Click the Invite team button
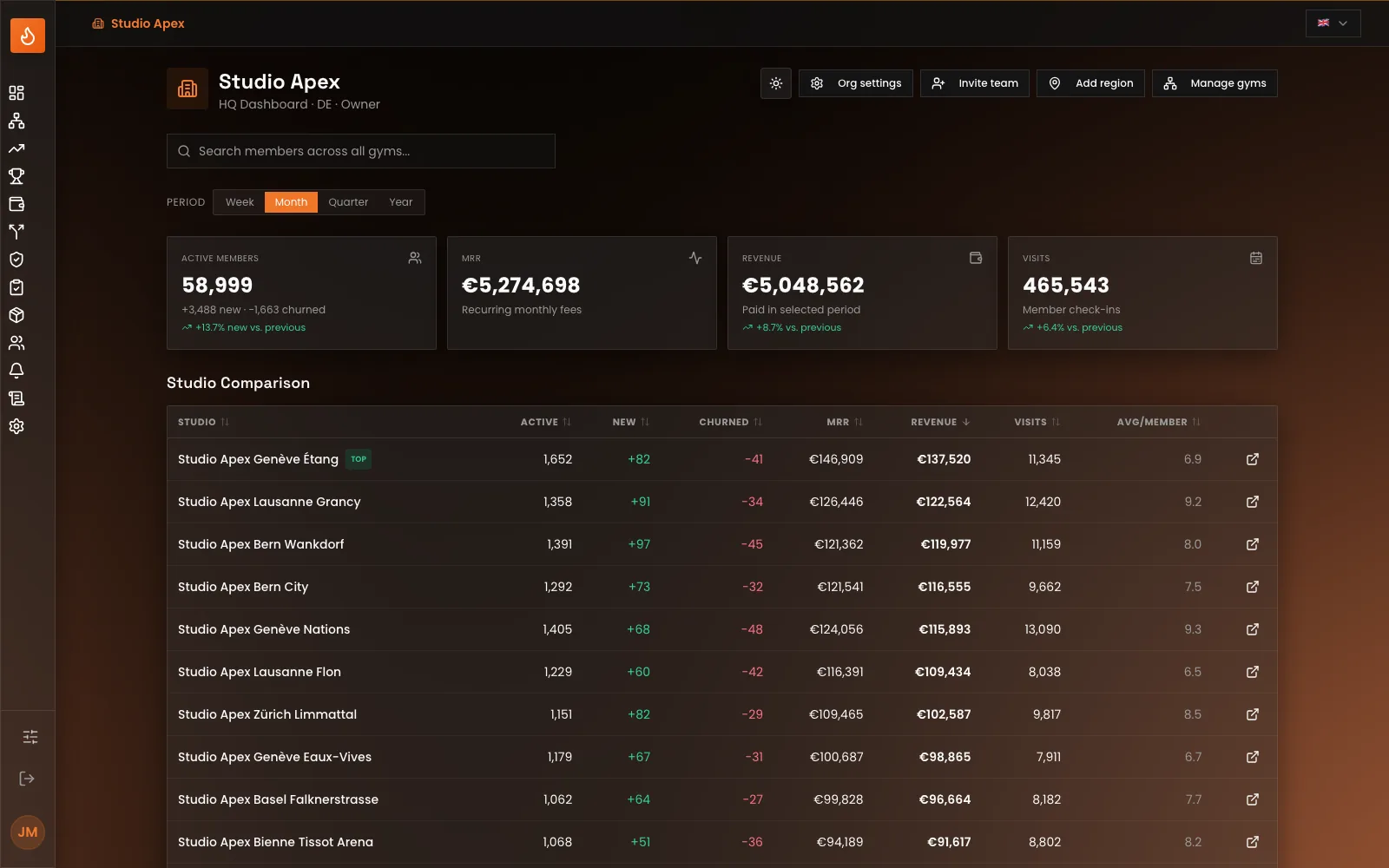This screenshot has height=868, width=1389. 975,83
